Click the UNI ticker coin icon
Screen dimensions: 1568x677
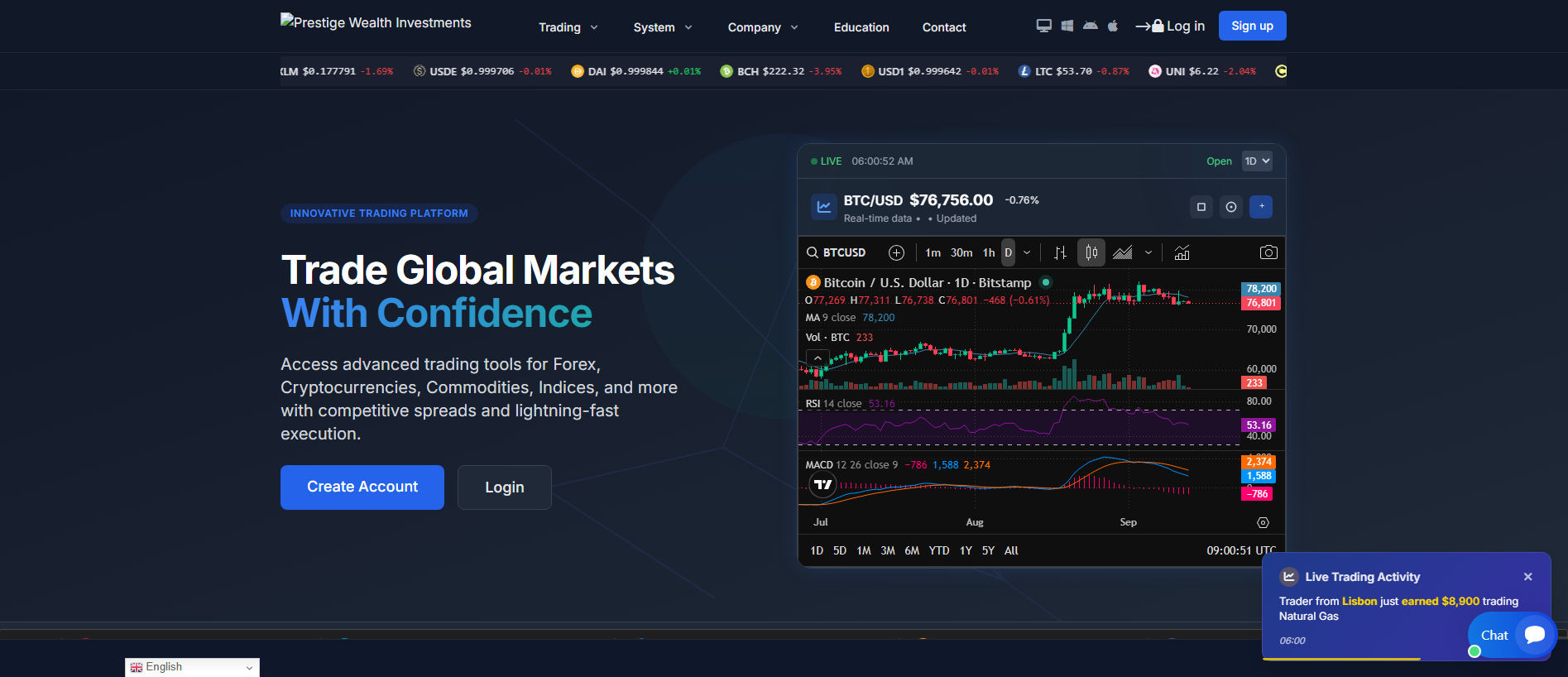coord(1155,71)
